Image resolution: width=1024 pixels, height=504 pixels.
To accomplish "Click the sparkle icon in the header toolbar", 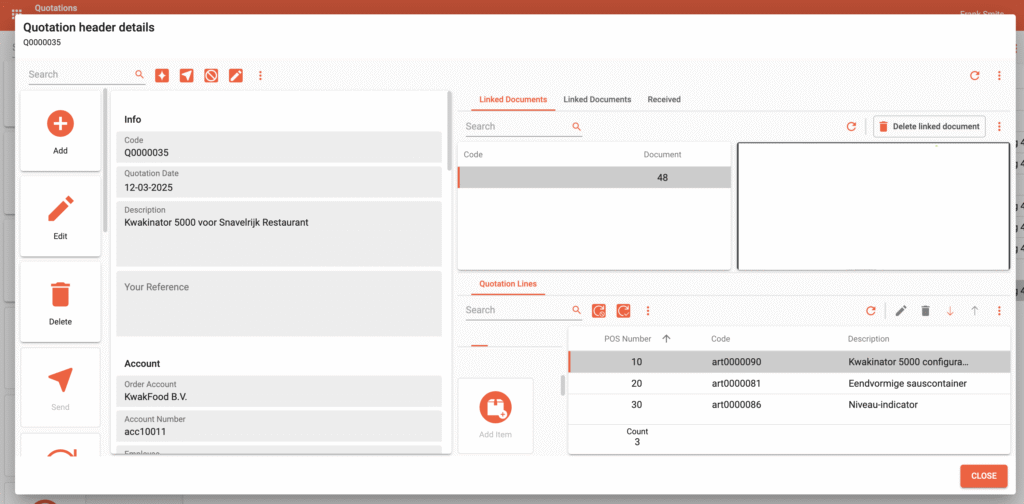I will pos(162,75).
